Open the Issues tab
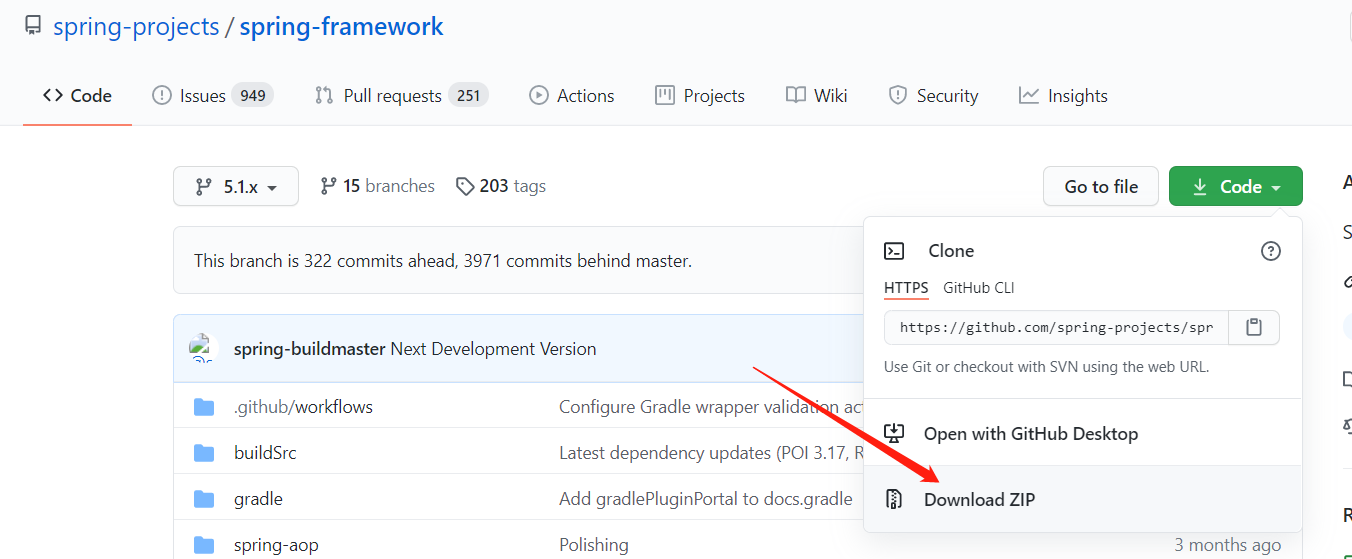Image resolution: width=1352 pixels, height=559 pixels. point(213,96)
